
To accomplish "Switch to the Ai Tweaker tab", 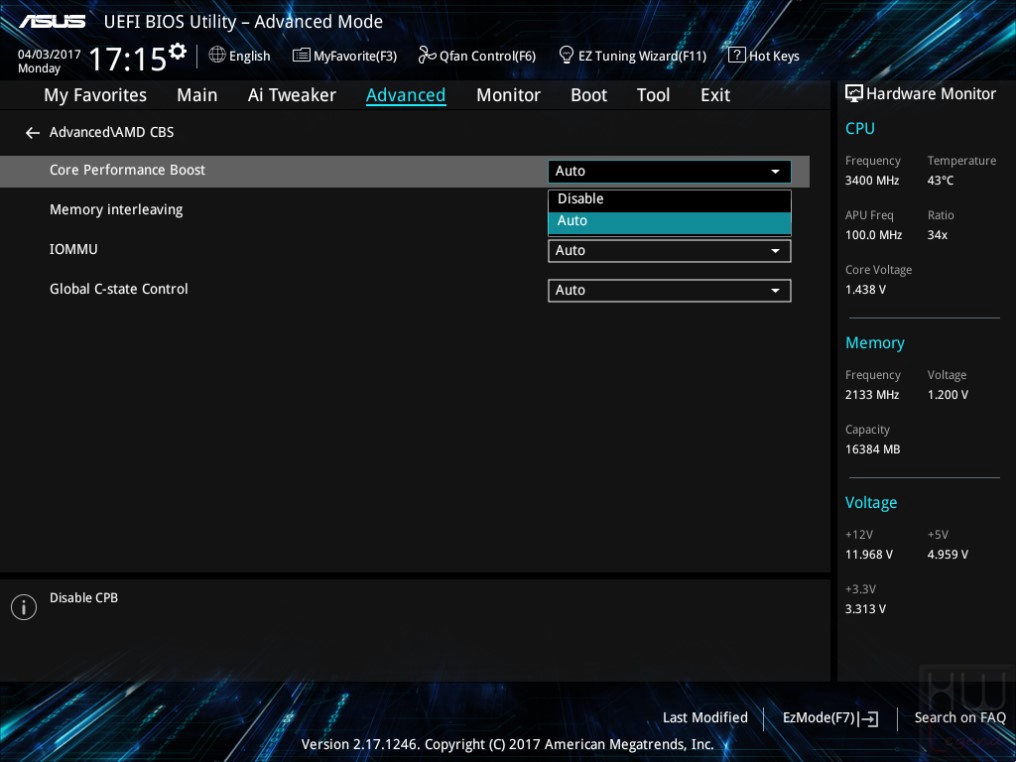I will (x=292, y=95).
